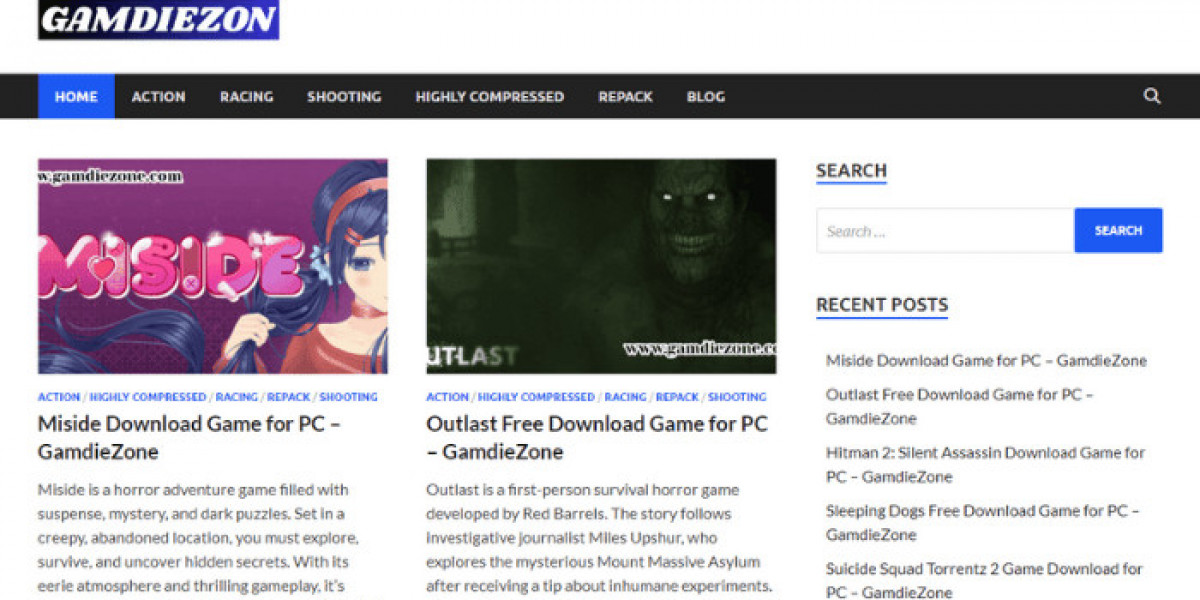Image resolution: width=1200 pixels, height=600 pixels.
Task: Open the REPACK menu item
Action: pos(625,97)
